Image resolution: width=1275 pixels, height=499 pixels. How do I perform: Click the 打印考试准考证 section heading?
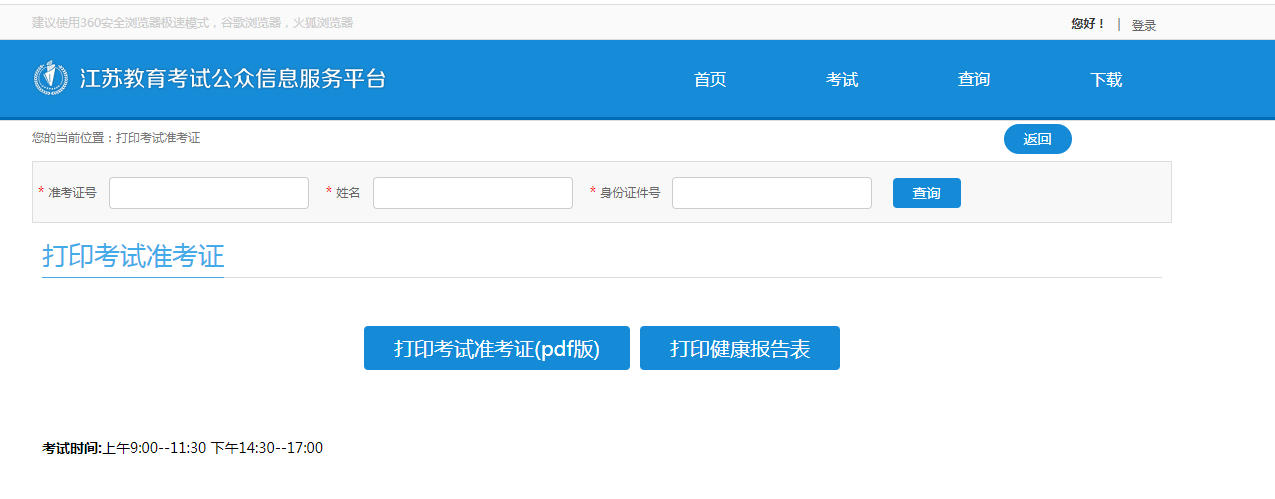(133, 256)
